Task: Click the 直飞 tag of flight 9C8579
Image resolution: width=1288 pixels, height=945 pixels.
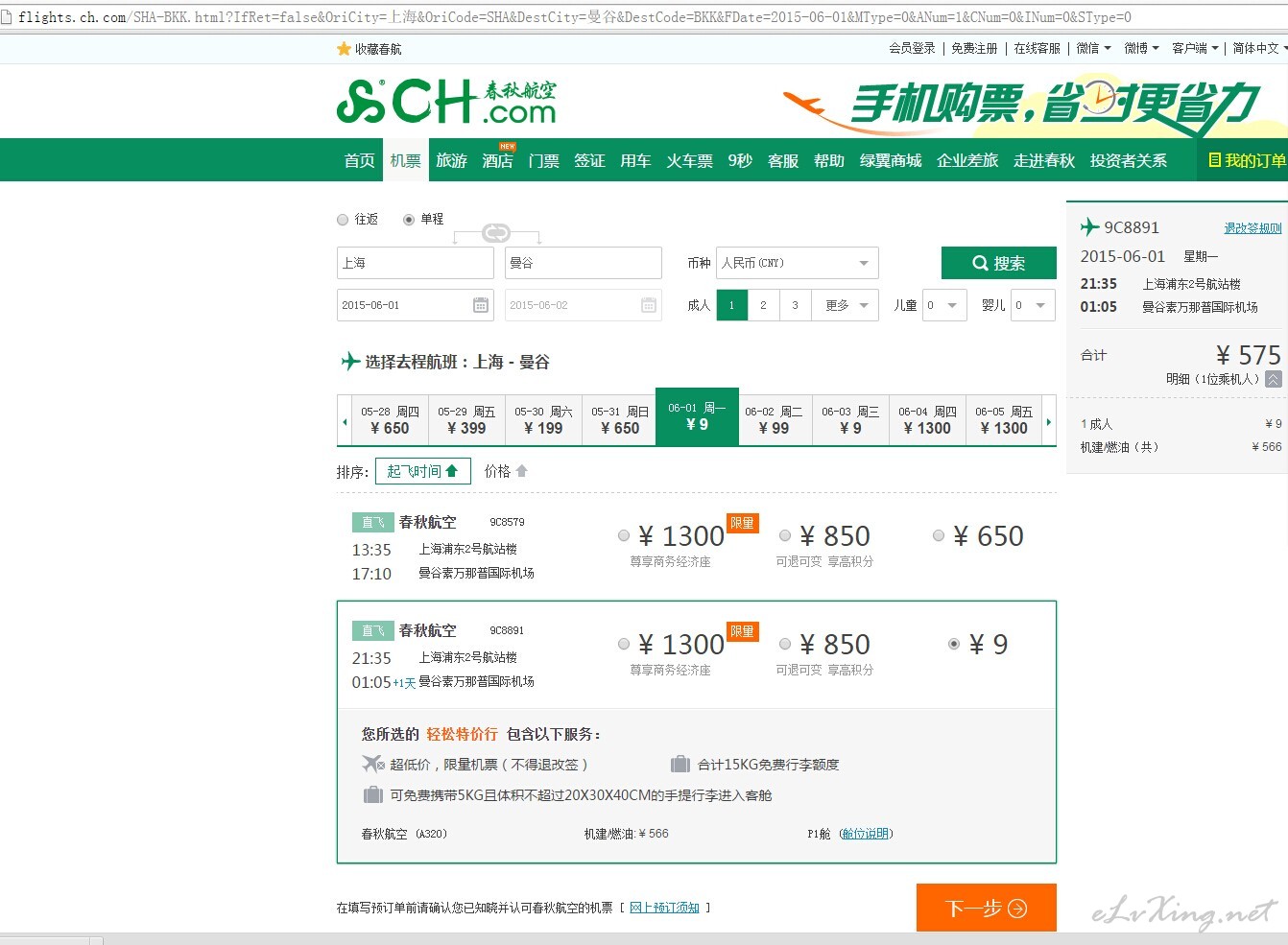Action: click(x=372, y=523)
